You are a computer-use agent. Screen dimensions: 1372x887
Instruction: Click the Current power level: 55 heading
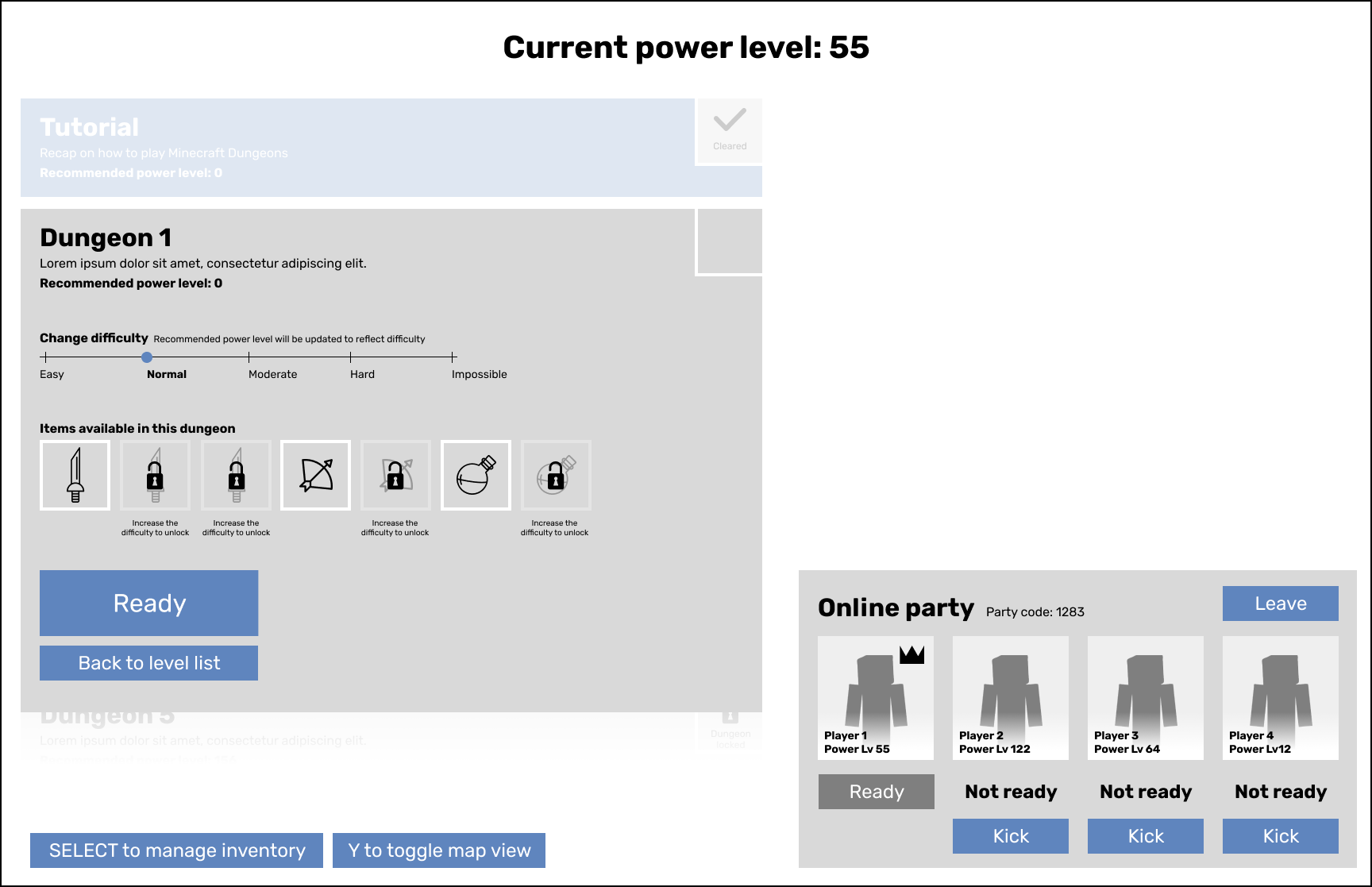click(x=686, y=48)
